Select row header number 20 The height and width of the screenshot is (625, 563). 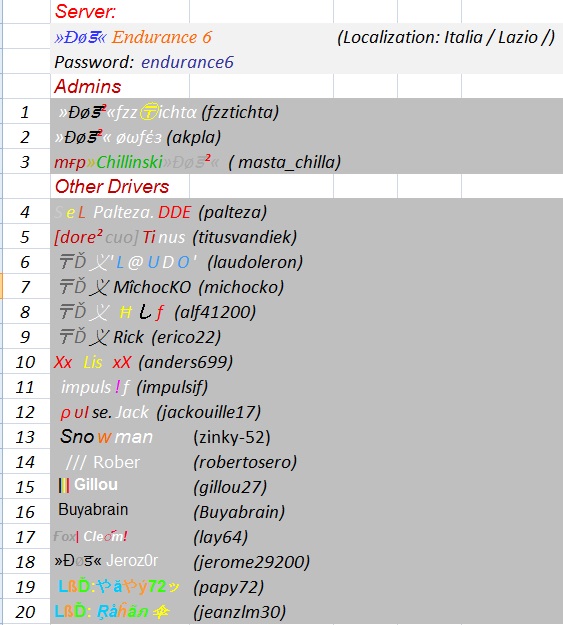25,612
